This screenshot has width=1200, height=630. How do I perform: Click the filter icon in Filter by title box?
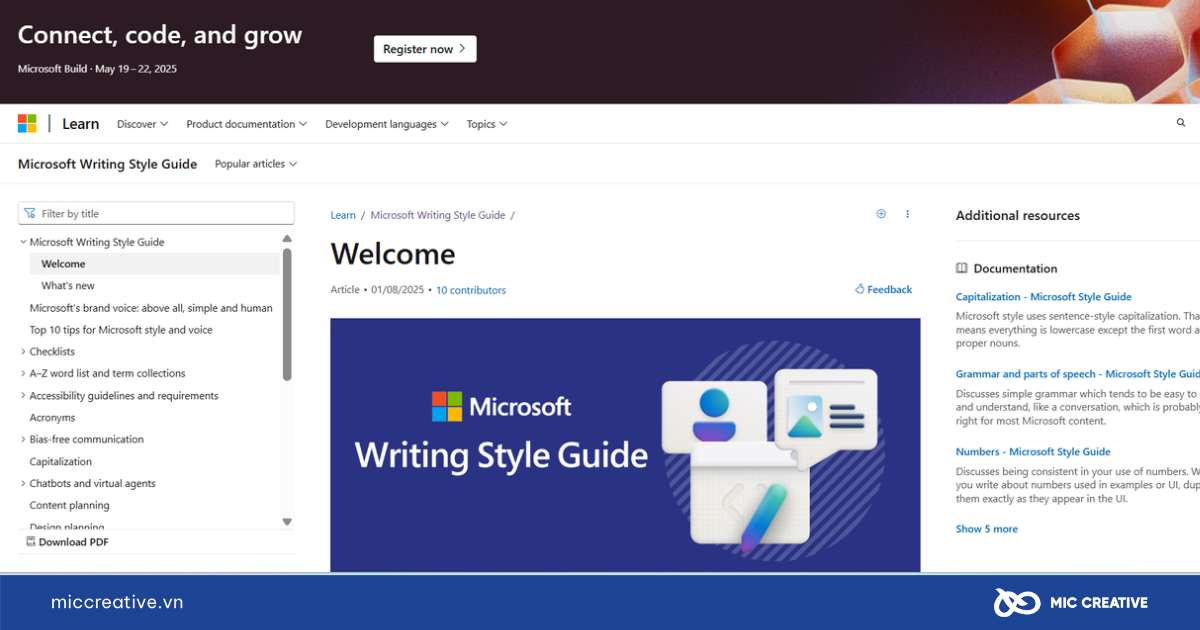coord(30,213)
